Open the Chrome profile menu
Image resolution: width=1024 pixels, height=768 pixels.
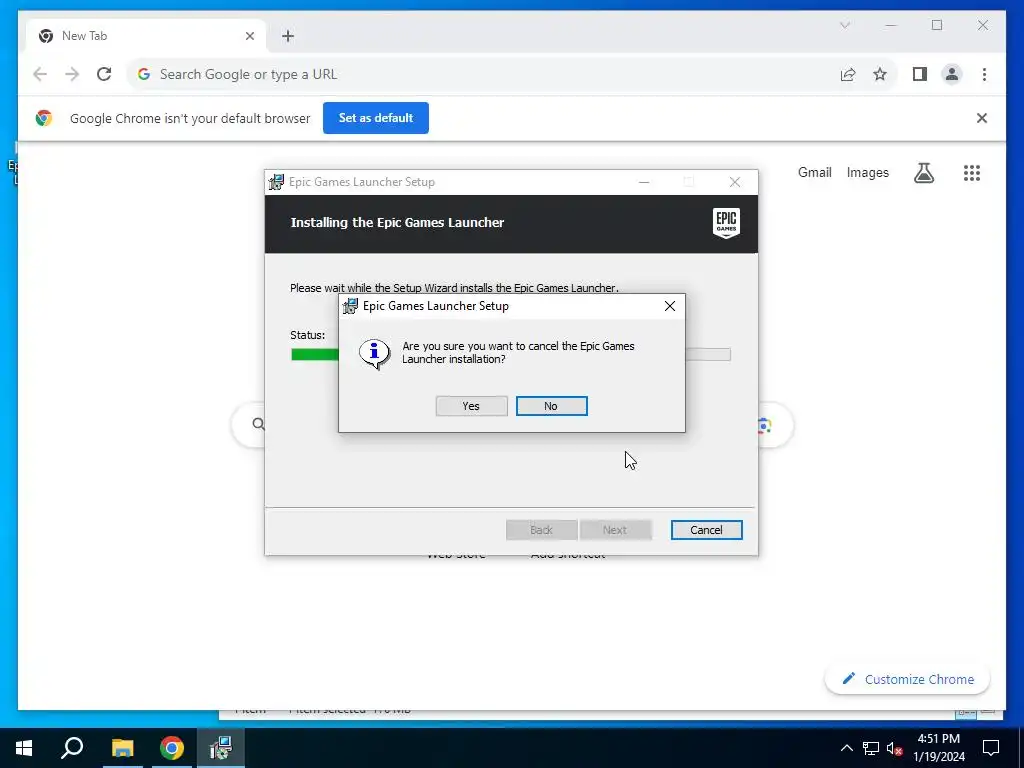click(x=952, y=74)
